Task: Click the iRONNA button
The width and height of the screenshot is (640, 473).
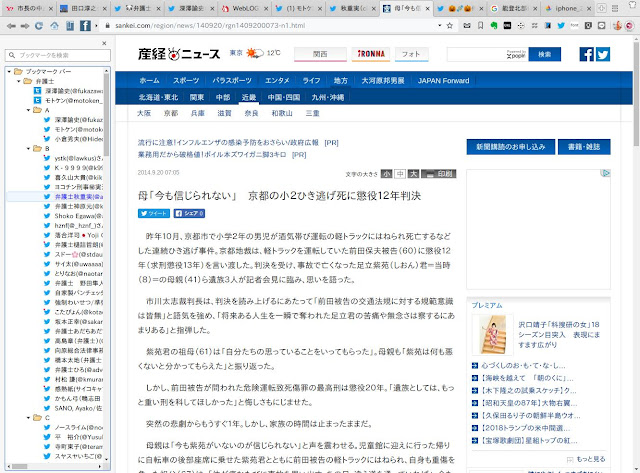Action: 371,54
